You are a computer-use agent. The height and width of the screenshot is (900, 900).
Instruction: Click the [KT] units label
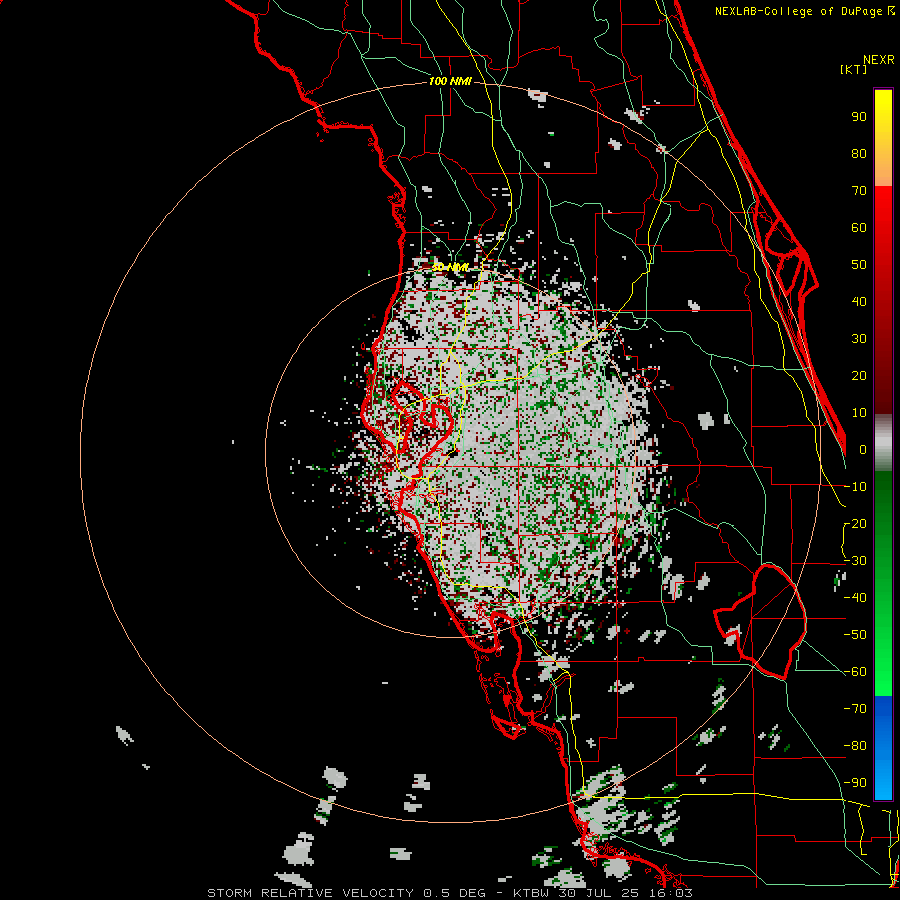[x=854, y=69]
